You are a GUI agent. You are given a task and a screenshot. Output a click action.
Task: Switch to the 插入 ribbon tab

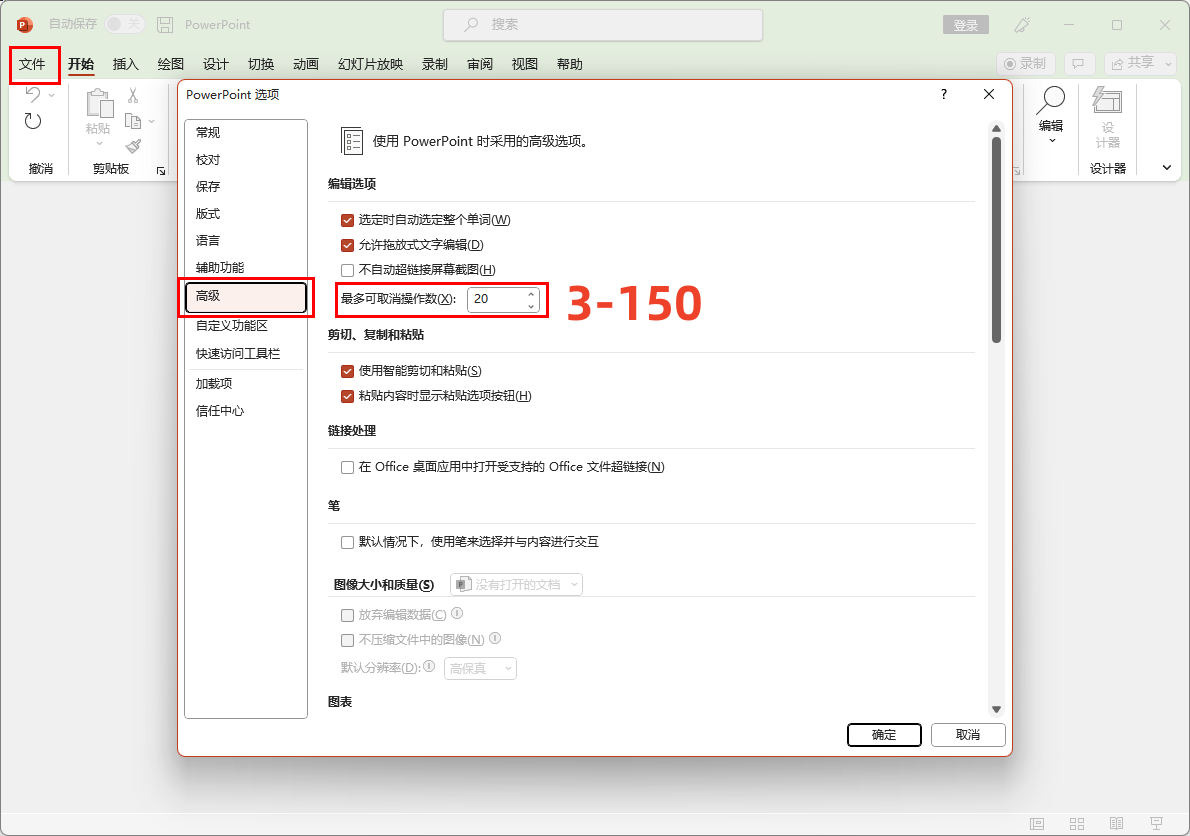click(x=125, y=64)
